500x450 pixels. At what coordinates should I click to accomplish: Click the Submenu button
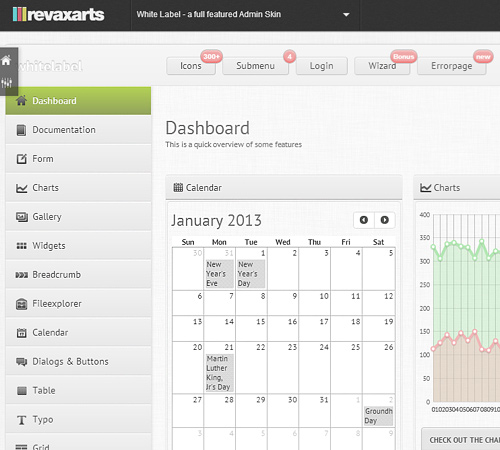pos(255,66)
